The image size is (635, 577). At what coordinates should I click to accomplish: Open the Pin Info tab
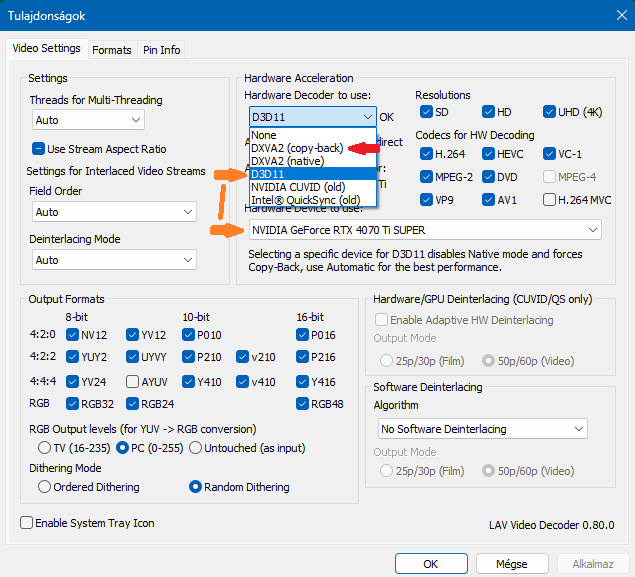(161, 50)
